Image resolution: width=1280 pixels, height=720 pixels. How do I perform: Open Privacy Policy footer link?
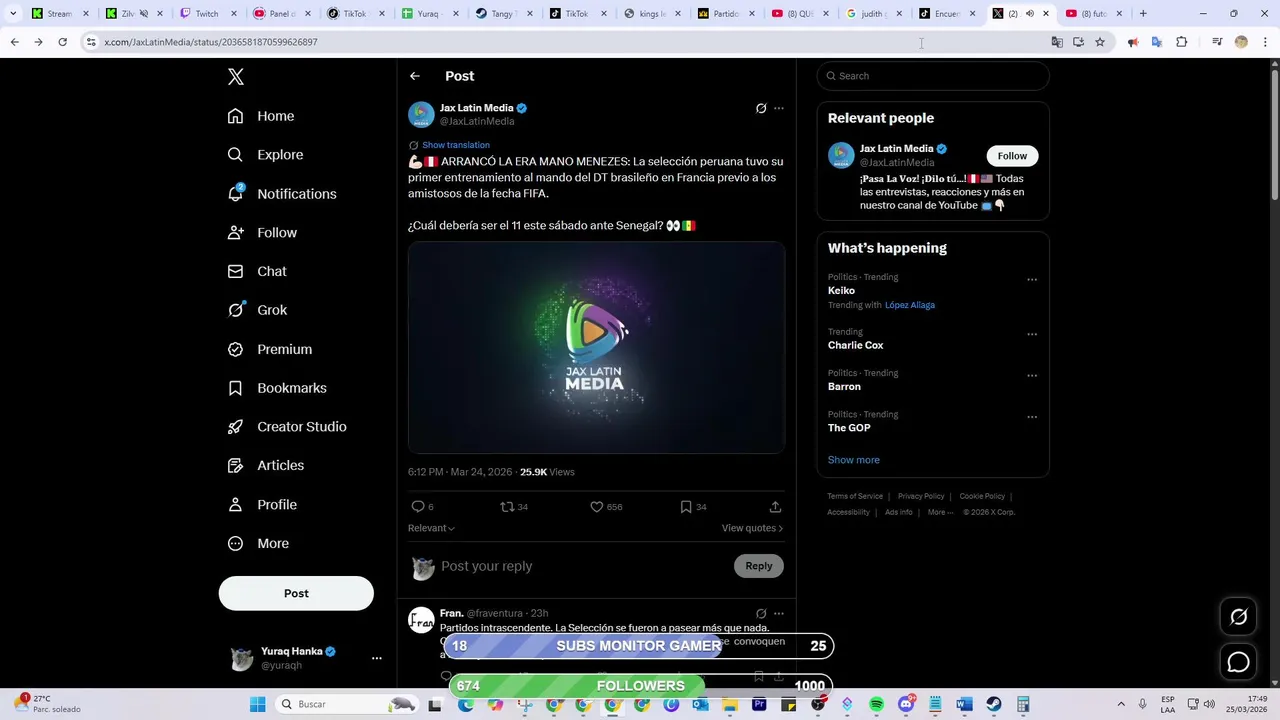click(921, 496)
